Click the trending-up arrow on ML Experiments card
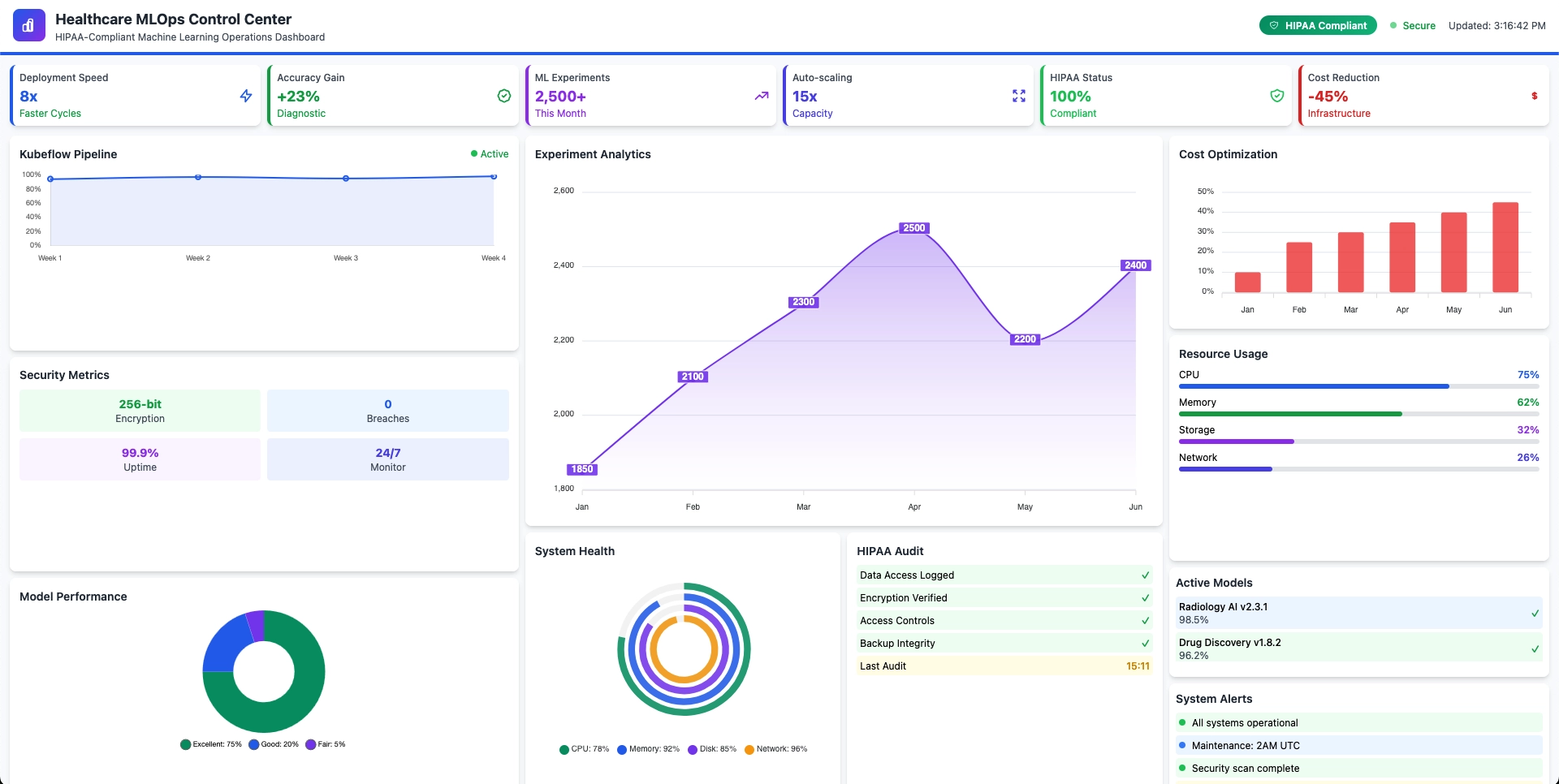This screenshot has height=784, width=1559. click(762, 96)
